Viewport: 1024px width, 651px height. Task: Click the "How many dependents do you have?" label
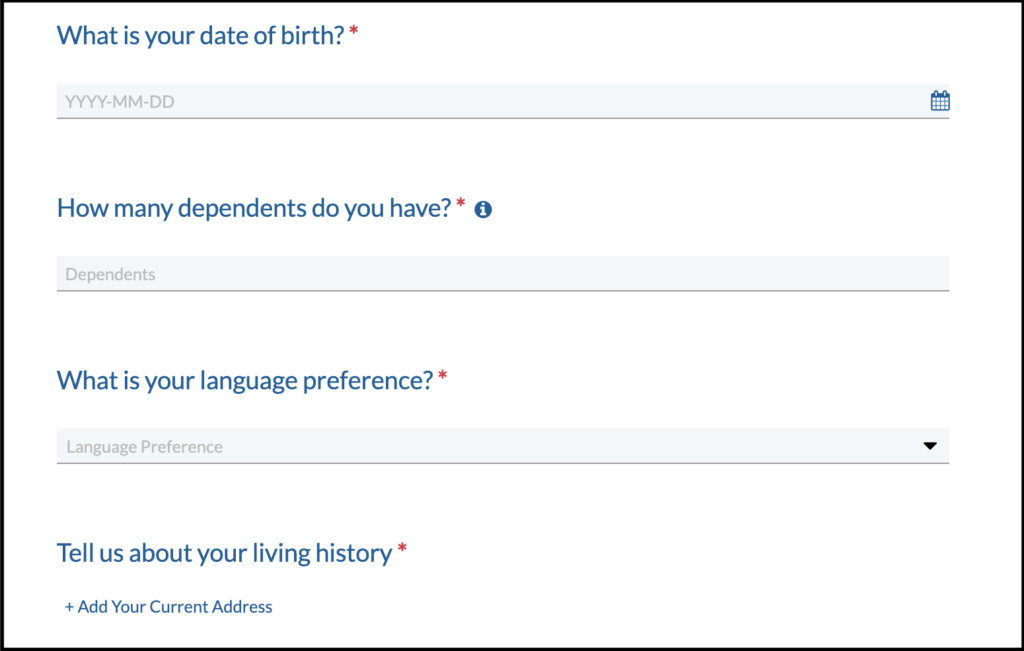[254, 208]
